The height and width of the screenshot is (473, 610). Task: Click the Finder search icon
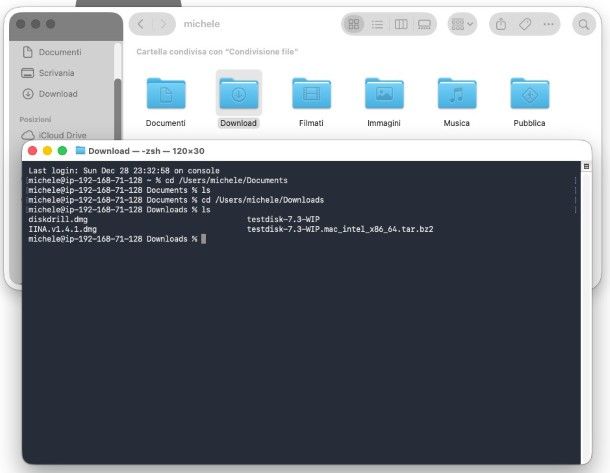click(x=584, y=25)
